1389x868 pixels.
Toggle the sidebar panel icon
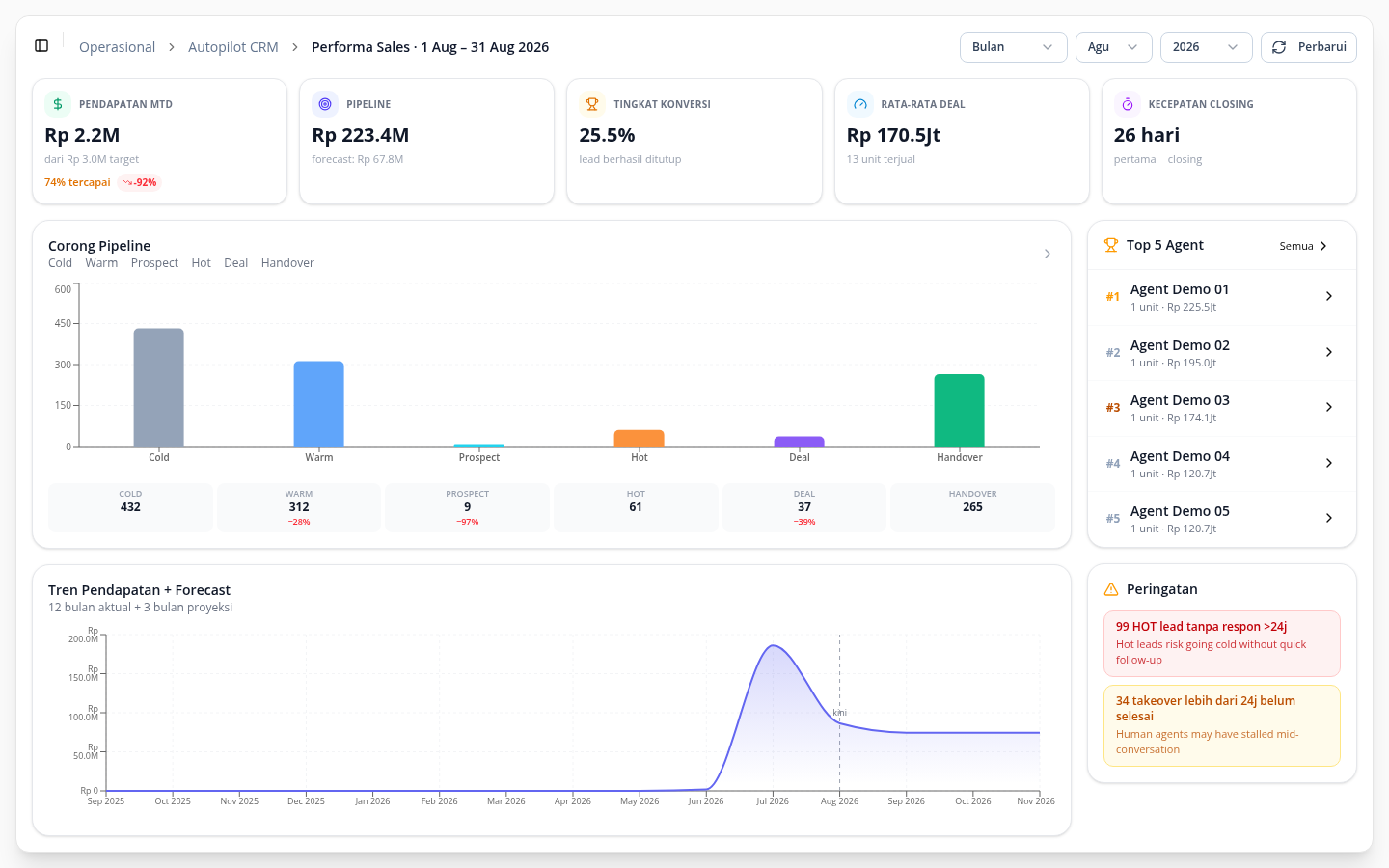41,46
